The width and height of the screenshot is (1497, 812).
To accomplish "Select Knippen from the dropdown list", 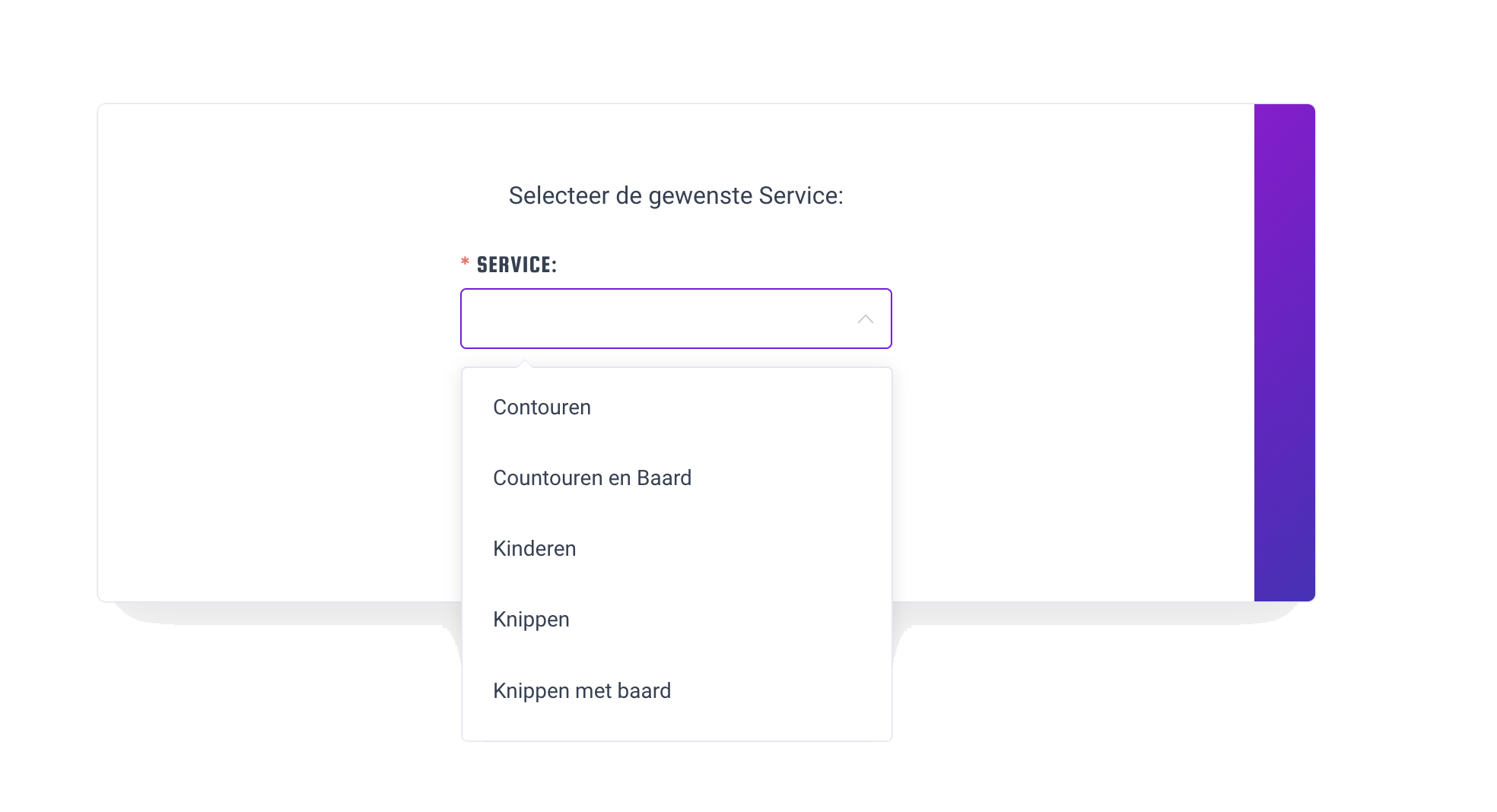I will (x=531, y=619).
